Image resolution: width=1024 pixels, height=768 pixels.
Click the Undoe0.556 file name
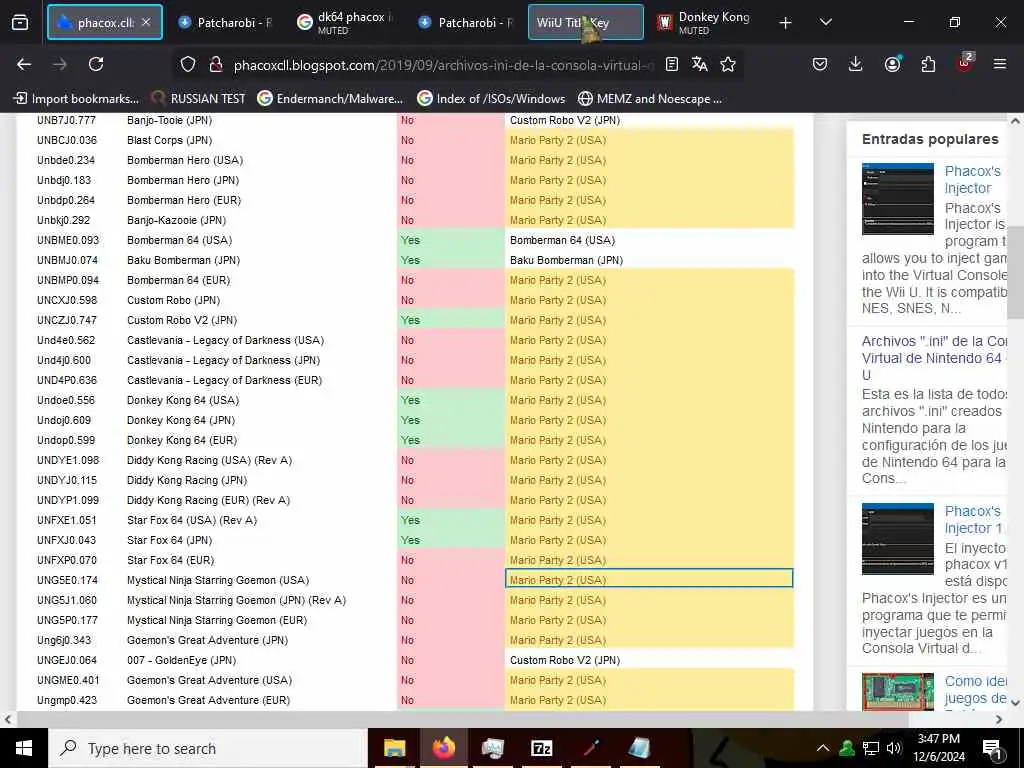tap(65, 400)
